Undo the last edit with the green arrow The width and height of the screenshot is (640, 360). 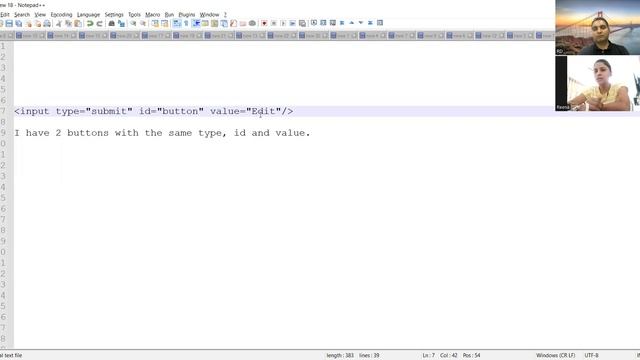pyautogui.click(x=89, y=23)
